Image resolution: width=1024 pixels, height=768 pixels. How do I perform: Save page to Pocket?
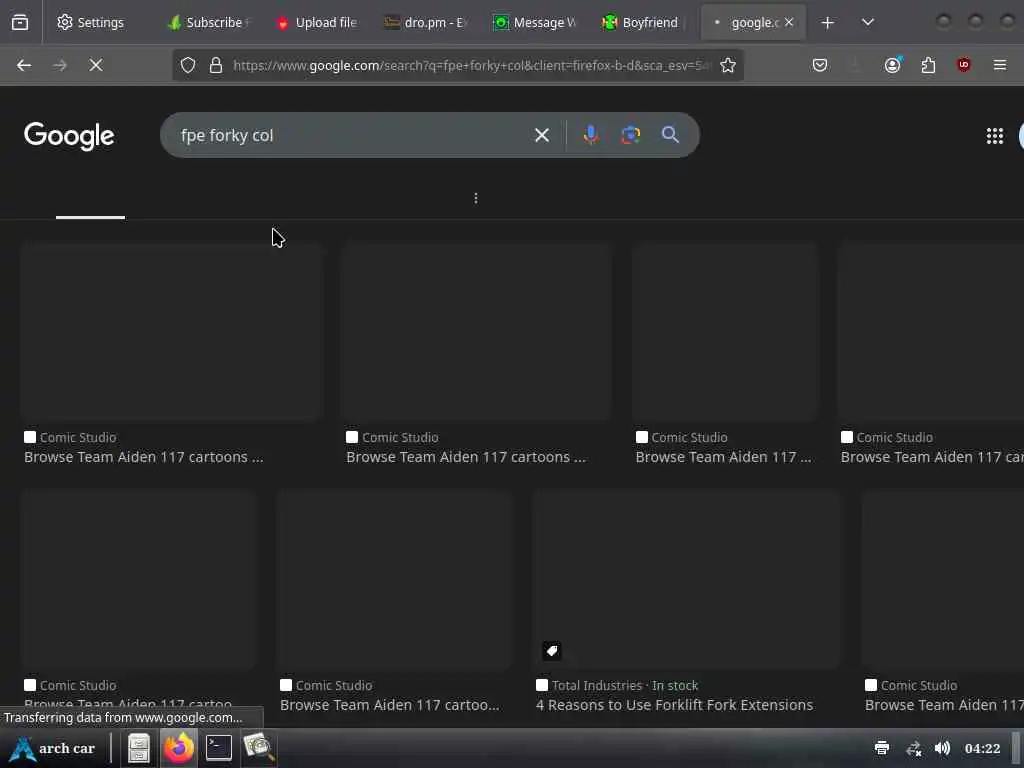click(820, 65)
